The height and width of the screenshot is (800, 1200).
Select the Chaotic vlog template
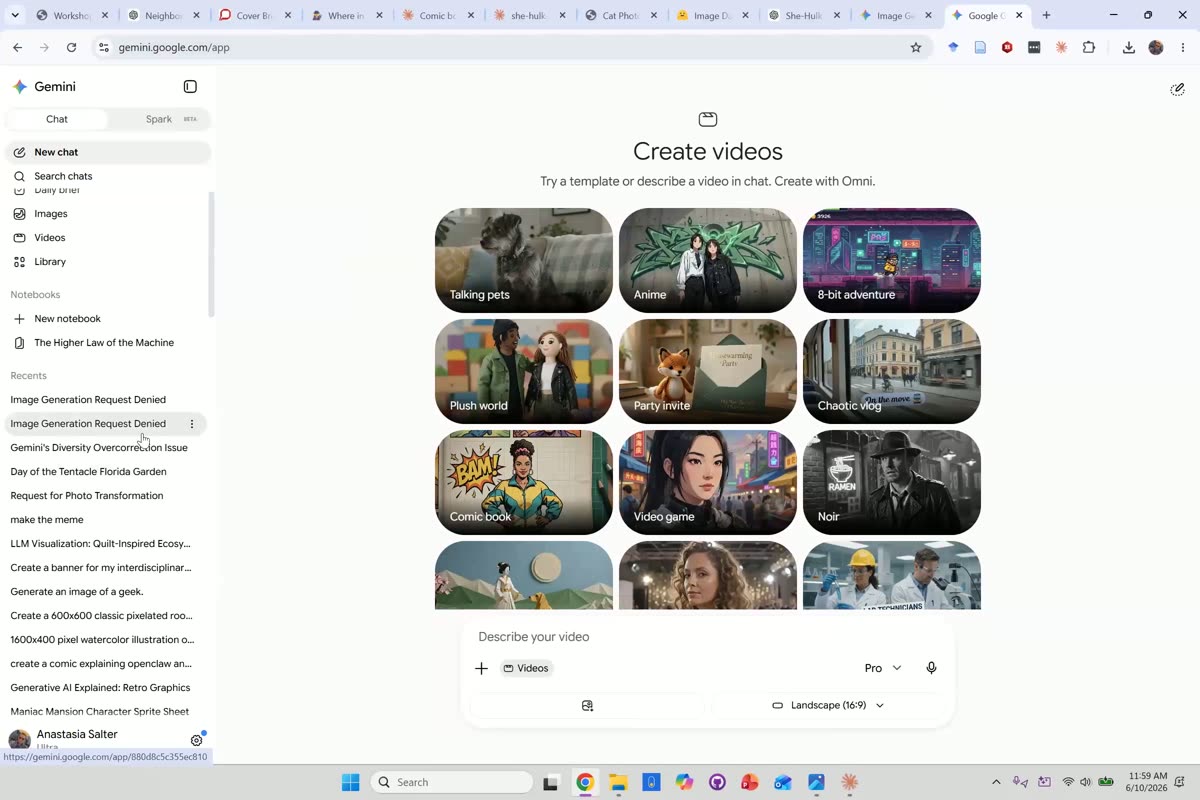click(x=892, y=371)
